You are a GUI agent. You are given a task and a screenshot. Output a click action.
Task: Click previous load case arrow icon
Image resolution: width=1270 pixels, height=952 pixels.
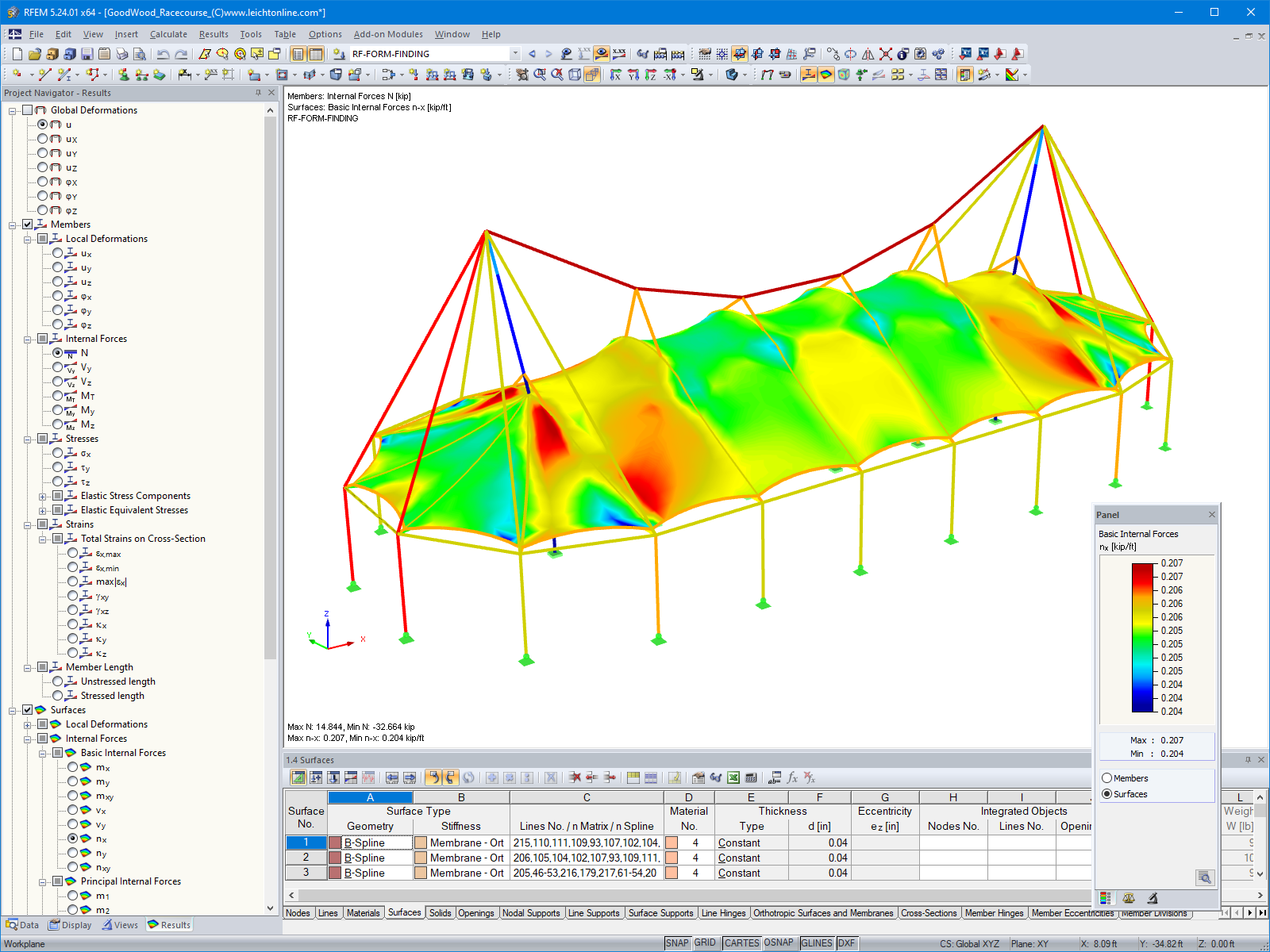[x=532, y=54]
